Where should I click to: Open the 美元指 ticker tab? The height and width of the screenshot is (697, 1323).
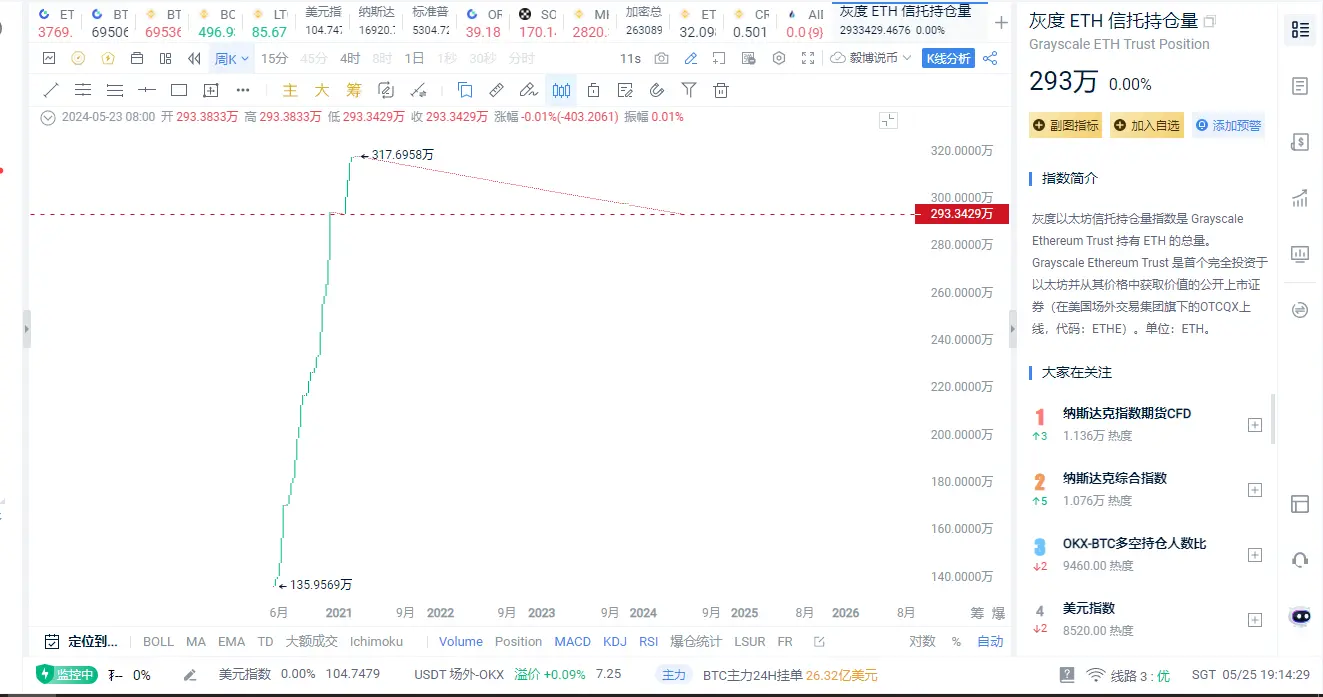point(323,21)
